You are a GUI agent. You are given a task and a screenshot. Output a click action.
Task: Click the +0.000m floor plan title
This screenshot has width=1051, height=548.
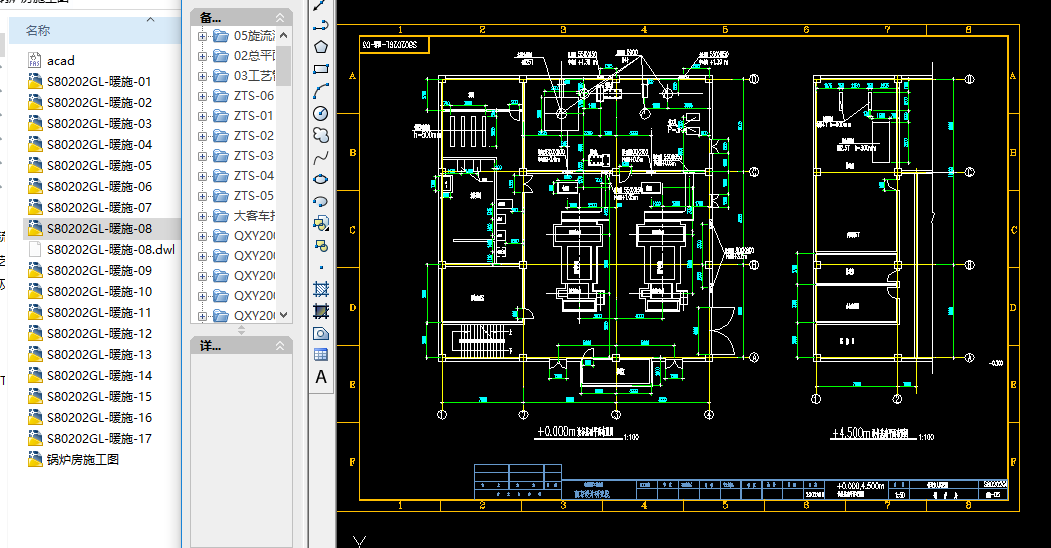[x=576, y=432]
